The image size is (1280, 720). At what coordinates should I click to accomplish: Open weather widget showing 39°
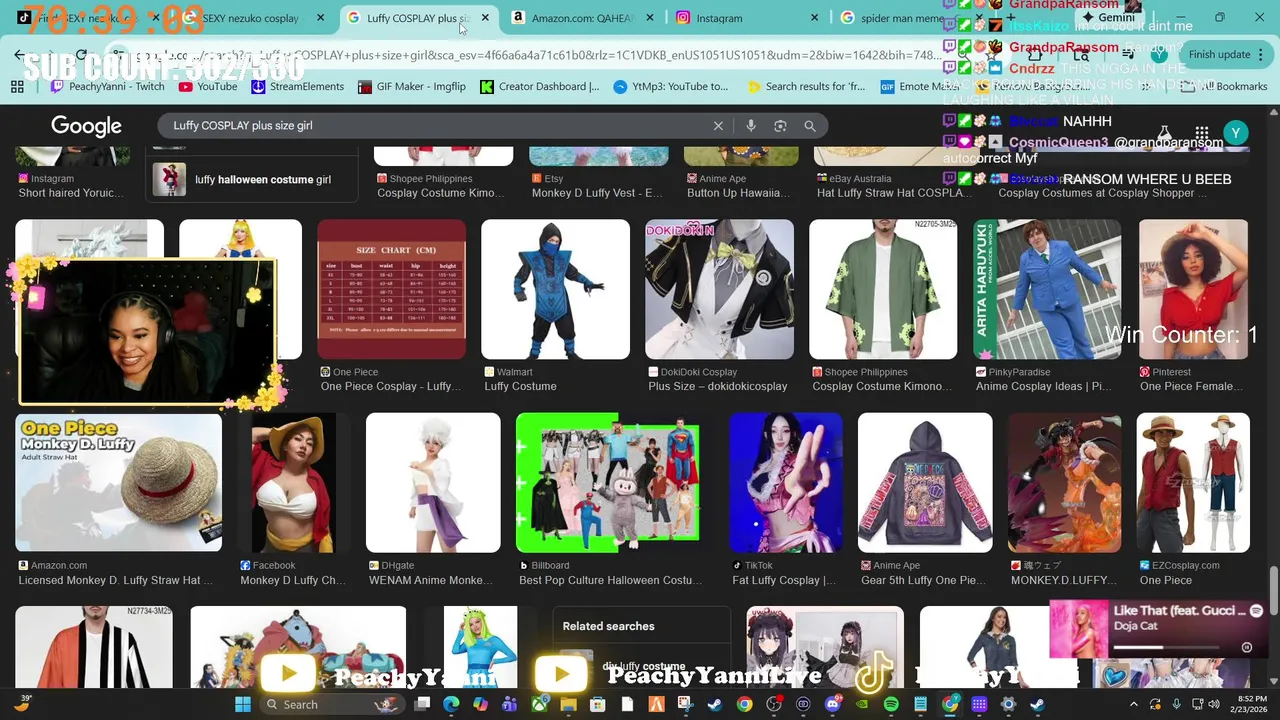pyautogui.click(x=22, y=704)
